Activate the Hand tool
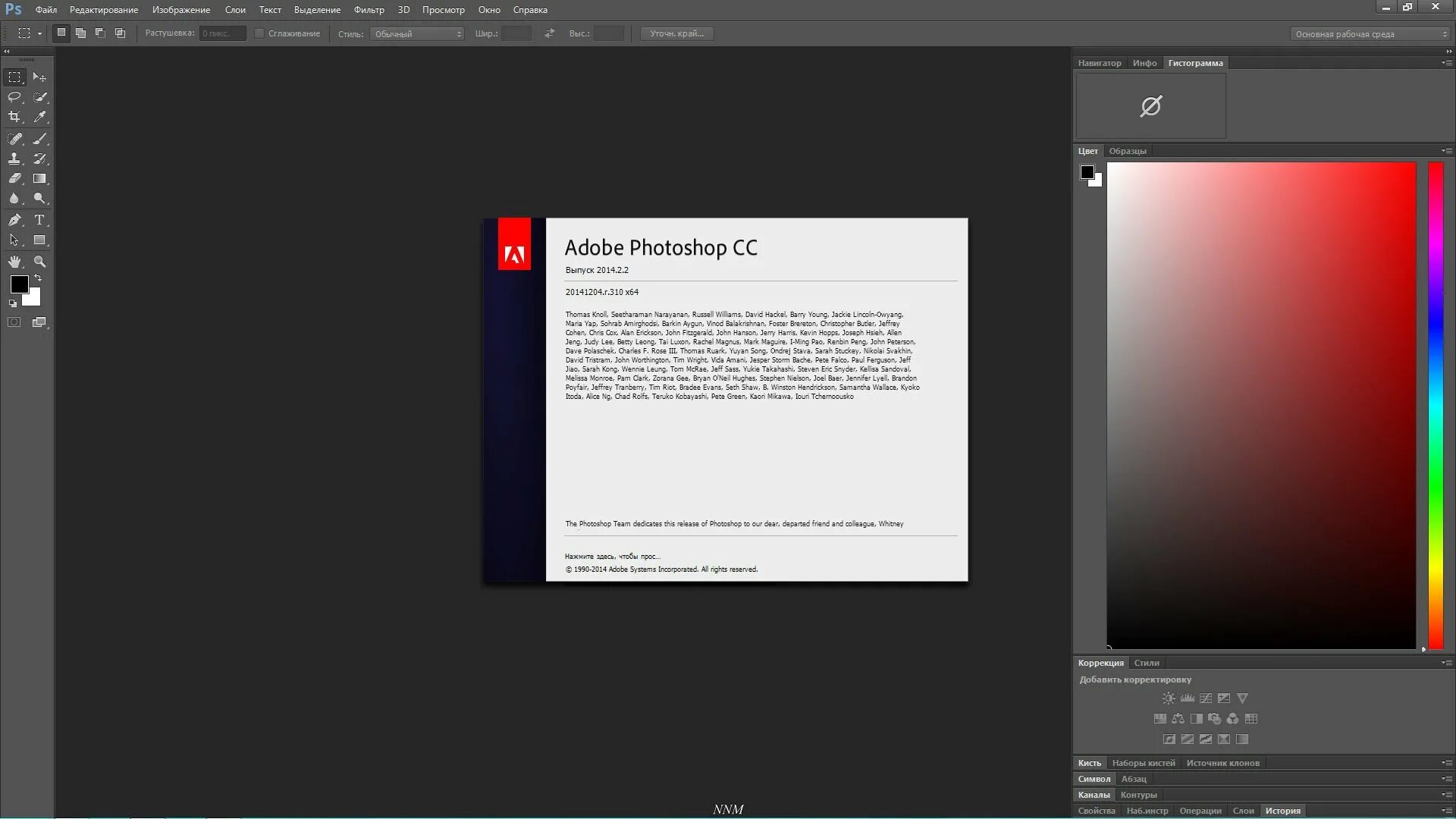 point(14,262)
